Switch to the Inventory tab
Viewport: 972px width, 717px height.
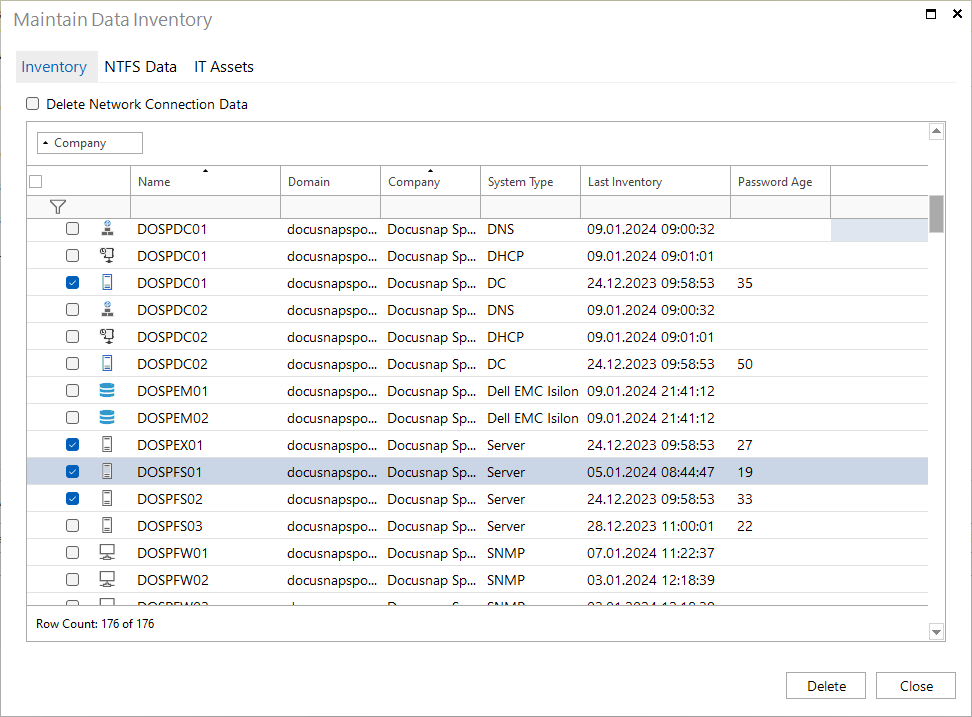54,67
